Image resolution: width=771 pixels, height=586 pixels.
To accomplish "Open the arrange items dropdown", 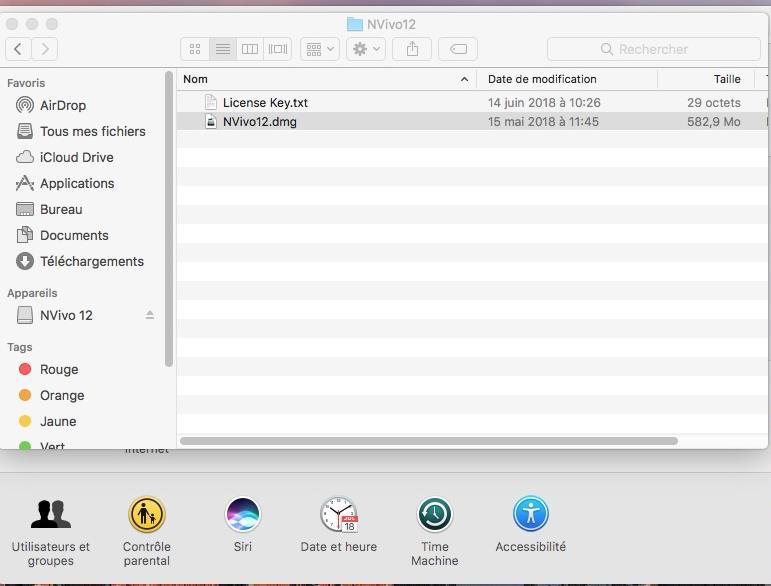I will (320, 49).
